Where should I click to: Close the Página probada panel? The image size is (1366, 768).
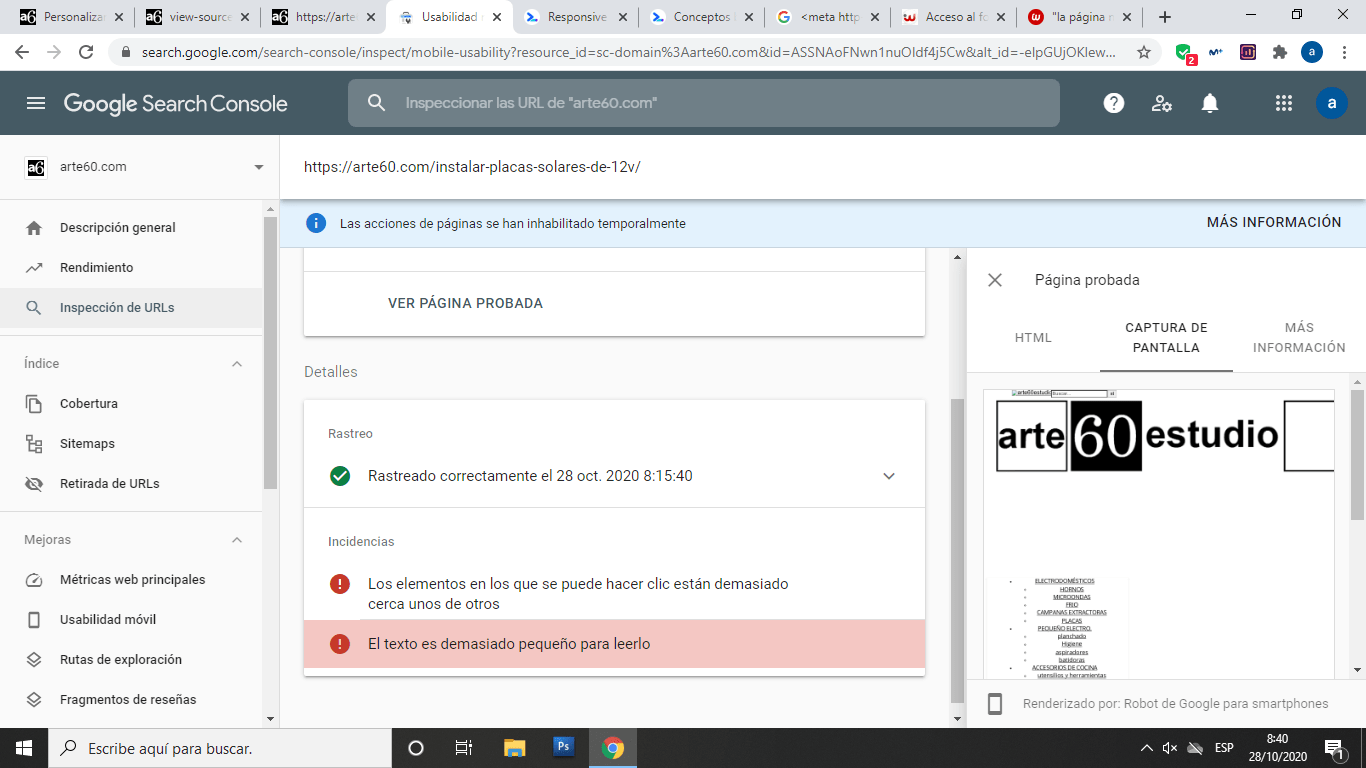coord(995,280)
